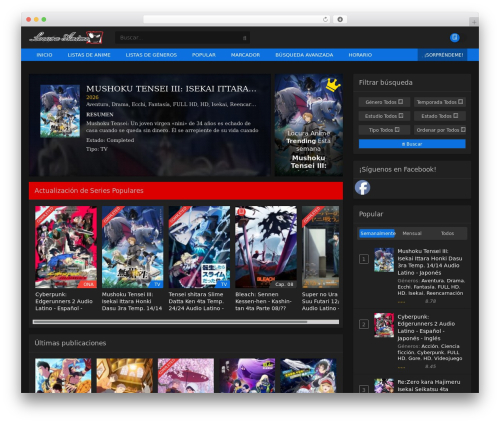Open the Temporada Todos dropdown

coord(439,102)
